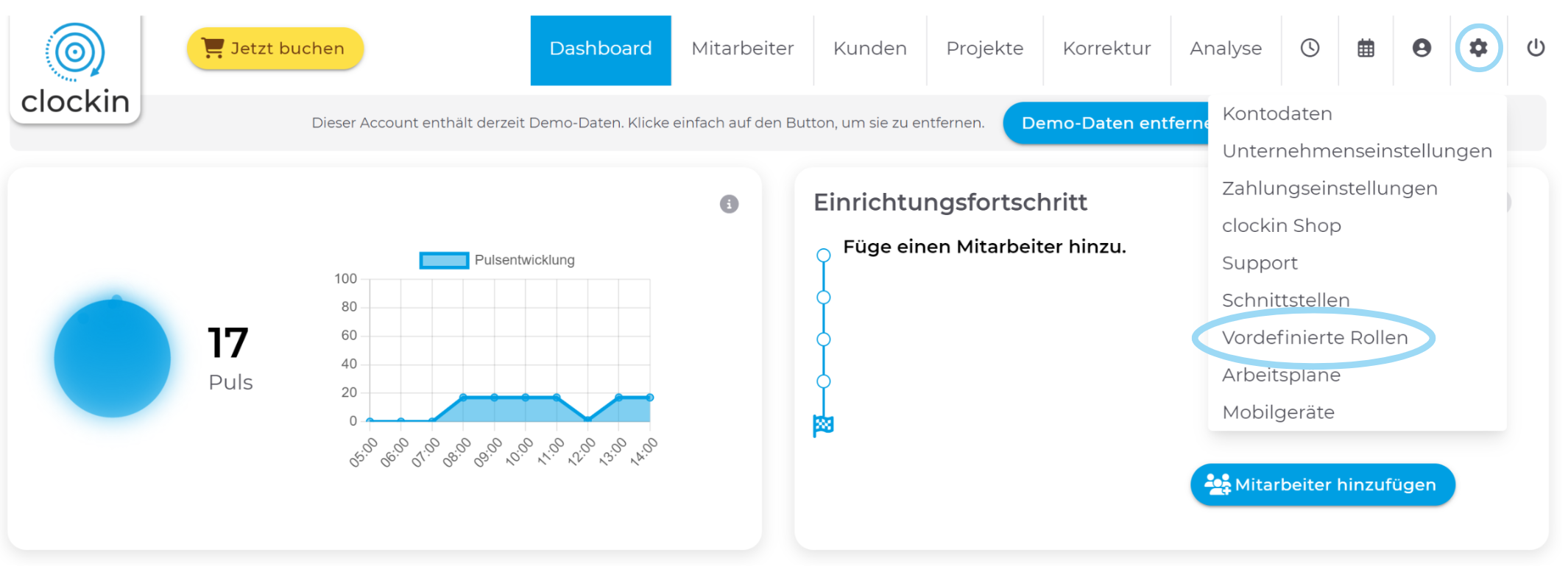The height and width of the screenshot is (578, 1568).
Task: Choose Zahlungseinstellungen in the menu
Action: tap(1329, 188)
